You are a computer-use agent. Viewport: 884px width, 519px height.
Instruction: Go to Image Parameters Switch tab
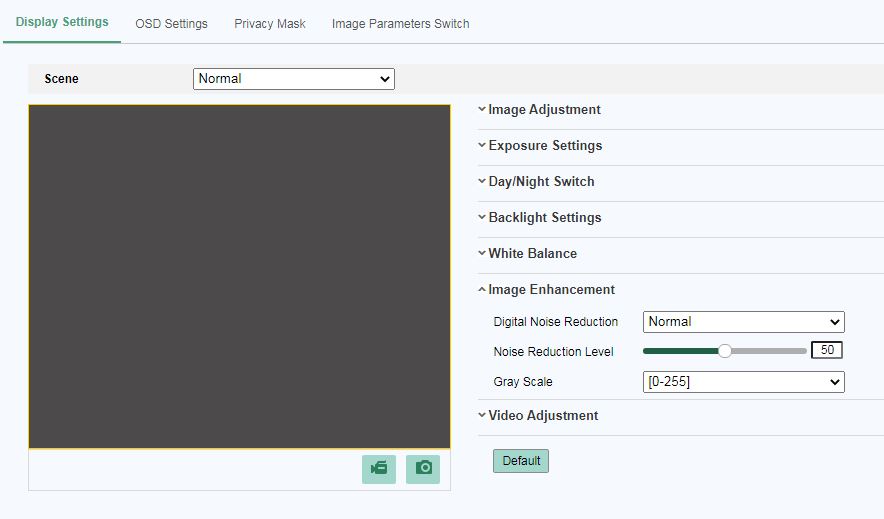click(x=400, y=23)
